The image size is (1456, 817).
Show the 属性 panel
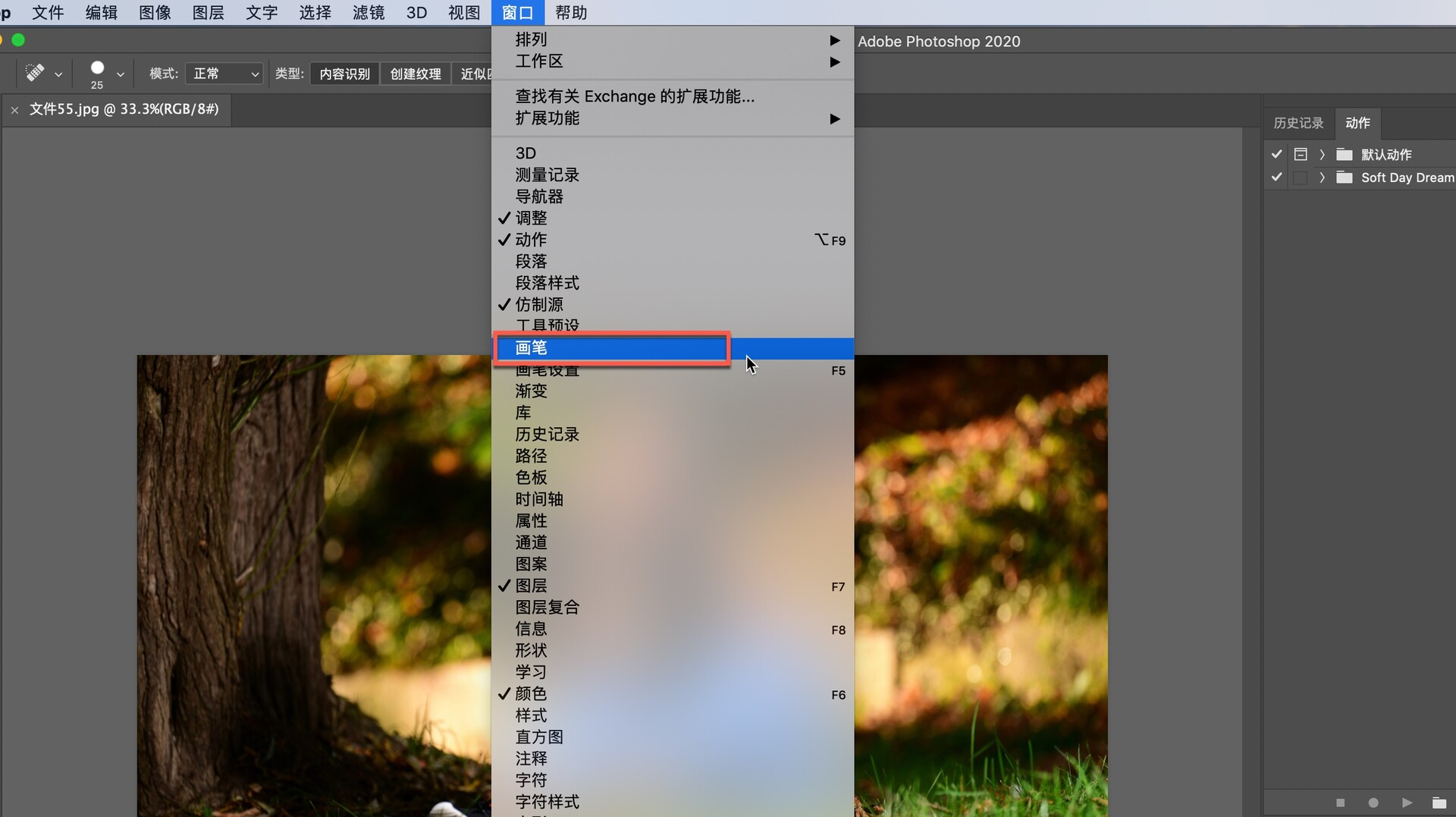pyautogui.click(x=673, y=521)
